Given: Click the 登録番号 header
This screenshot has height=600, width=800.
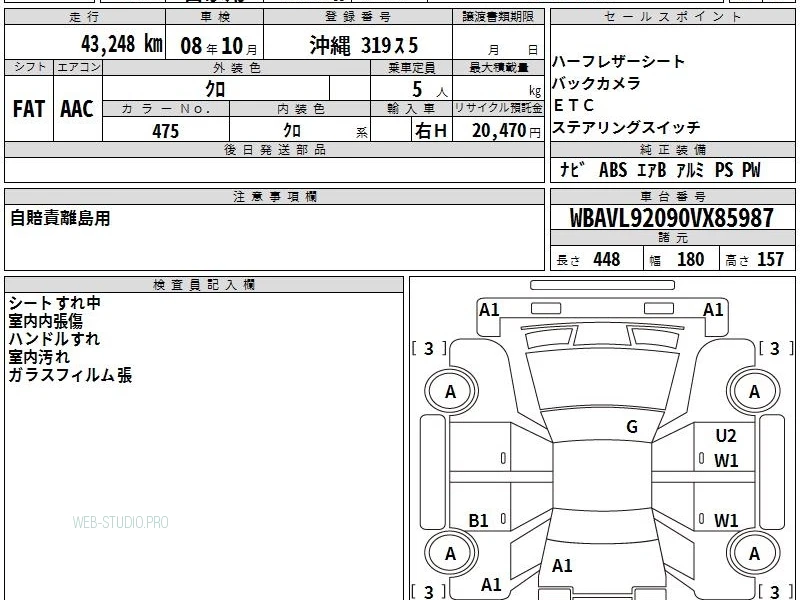Looking at the screenshot, I should coord(358,17).
